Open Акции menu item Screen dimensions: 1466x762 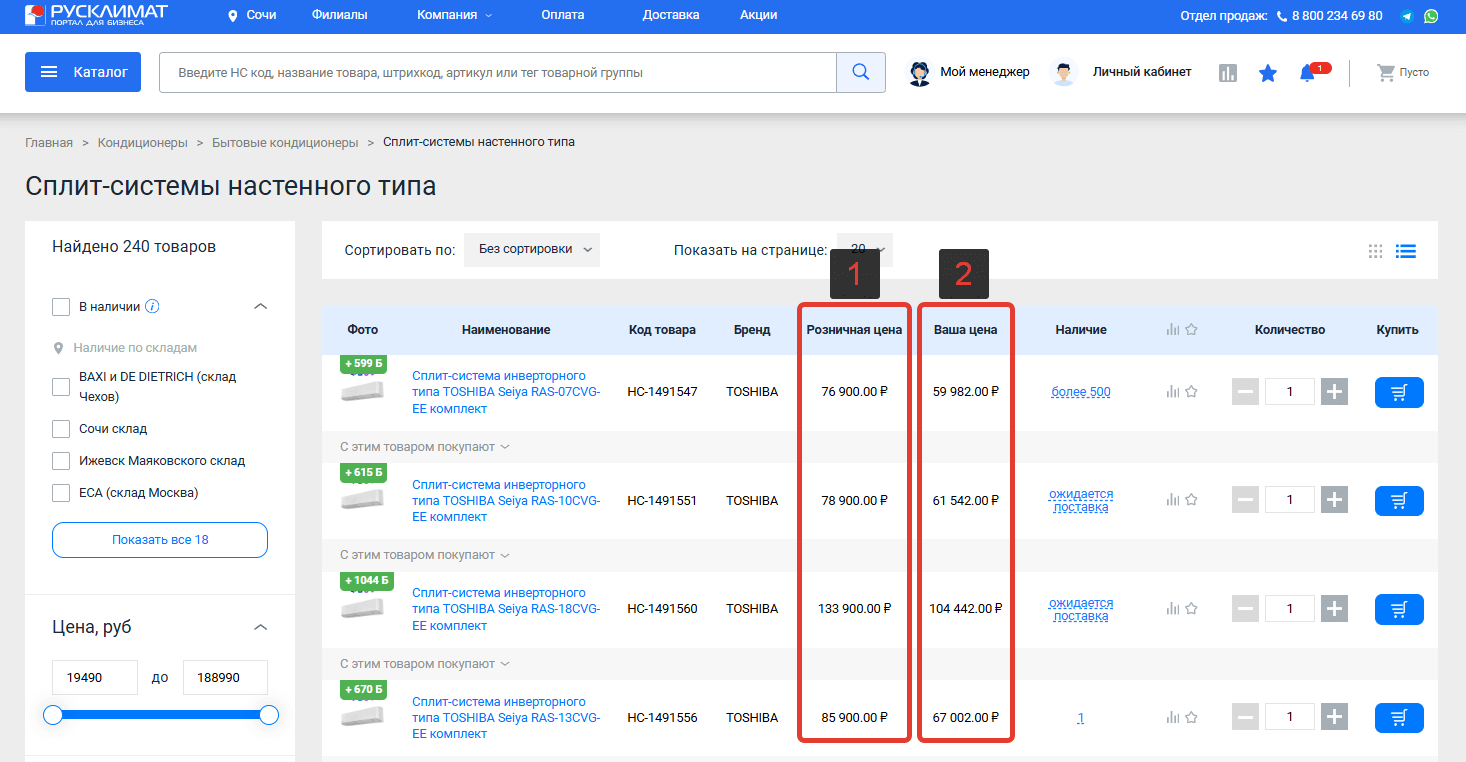pos(759,15)
